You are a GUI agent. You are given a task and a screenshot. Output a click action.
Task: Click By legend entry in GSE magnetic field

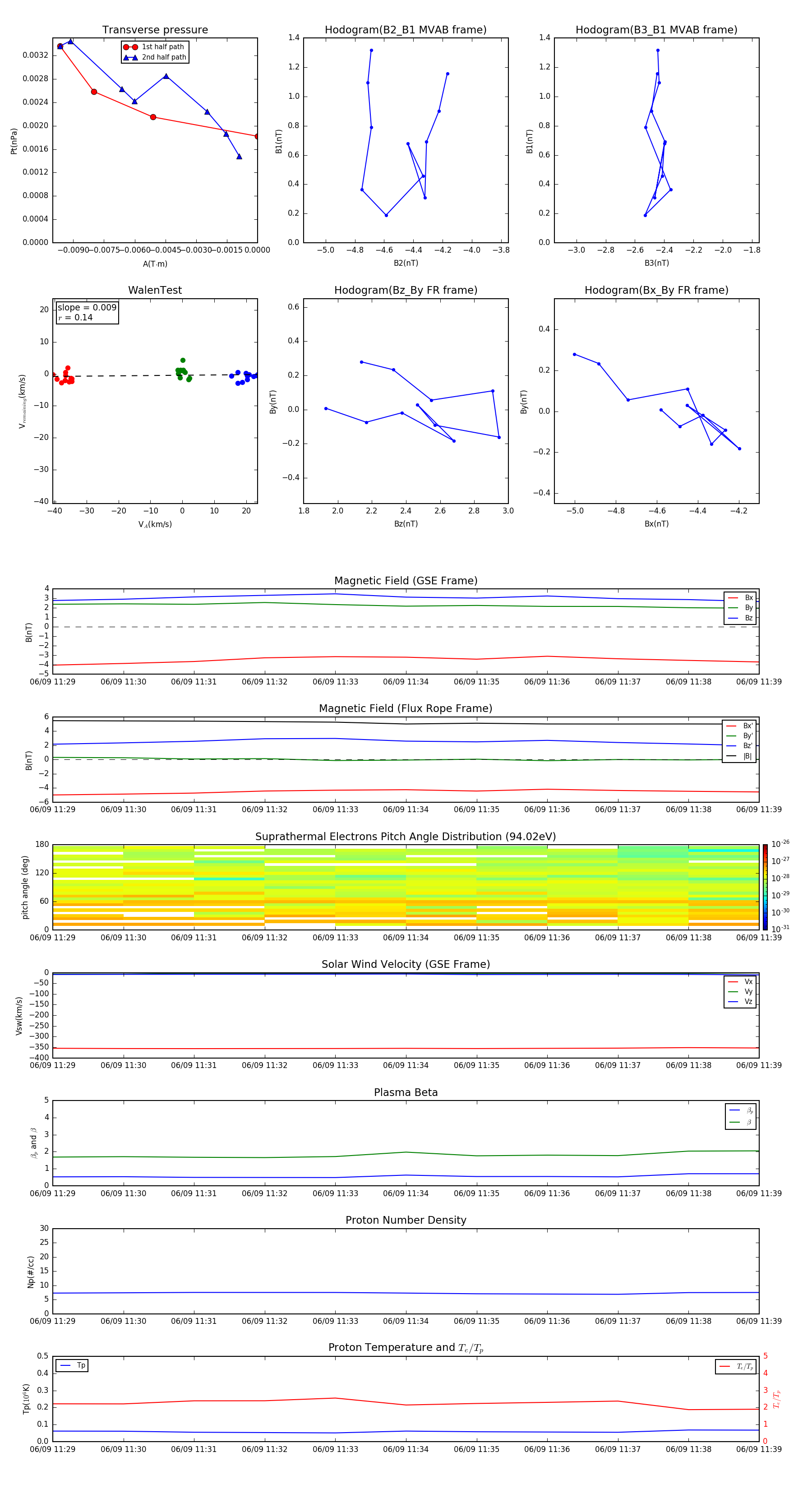(x=740, y=607)
